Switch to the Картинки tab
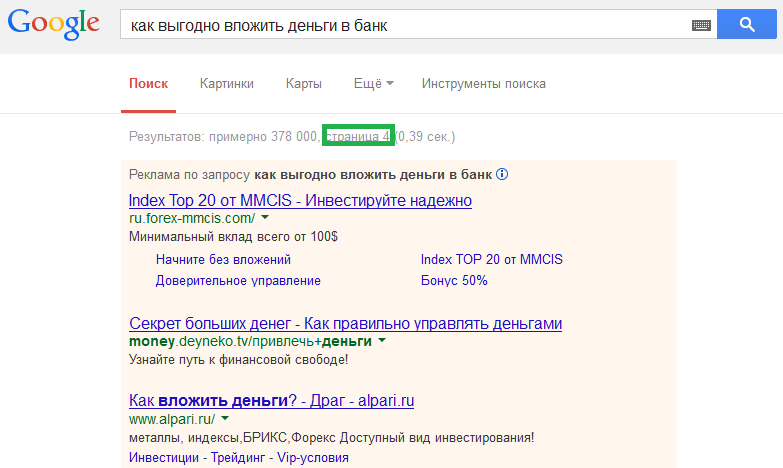The width and height of the screenshot is (783, 468). pyautogui.click(x=227, y=83)
